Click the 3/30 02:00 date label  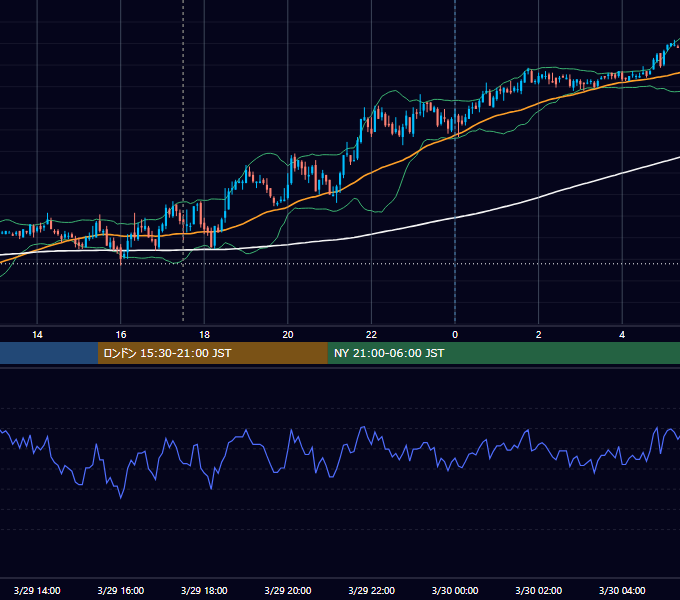538,590
